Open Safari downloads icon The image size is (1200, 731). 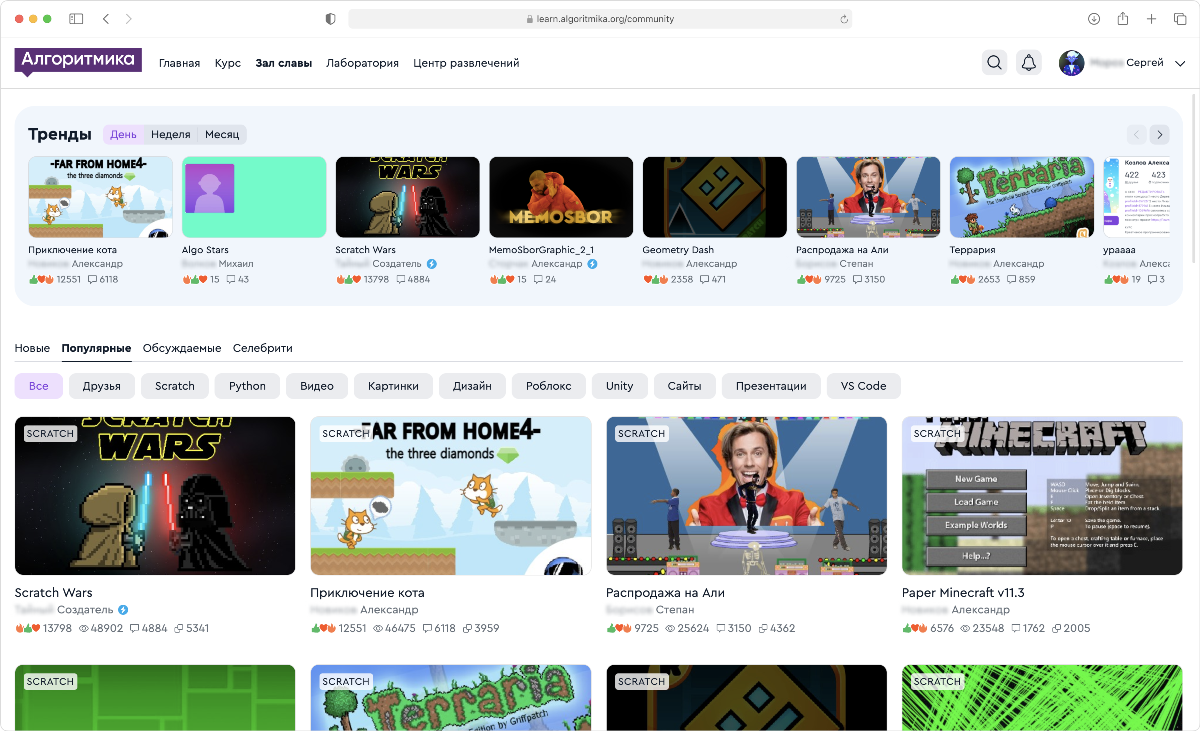point(1094,19)
